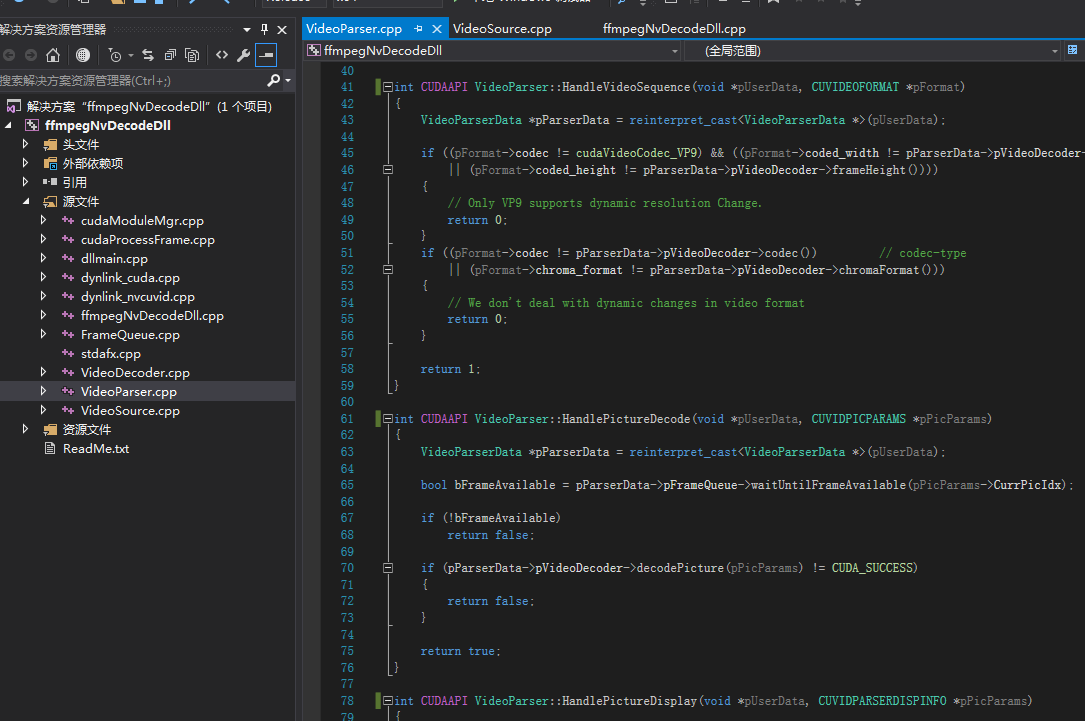Image resolution: width=1085 pixels, height=721 pixels.
Task: Toggle the Preview Selected Items button
Action: [266, 55]
